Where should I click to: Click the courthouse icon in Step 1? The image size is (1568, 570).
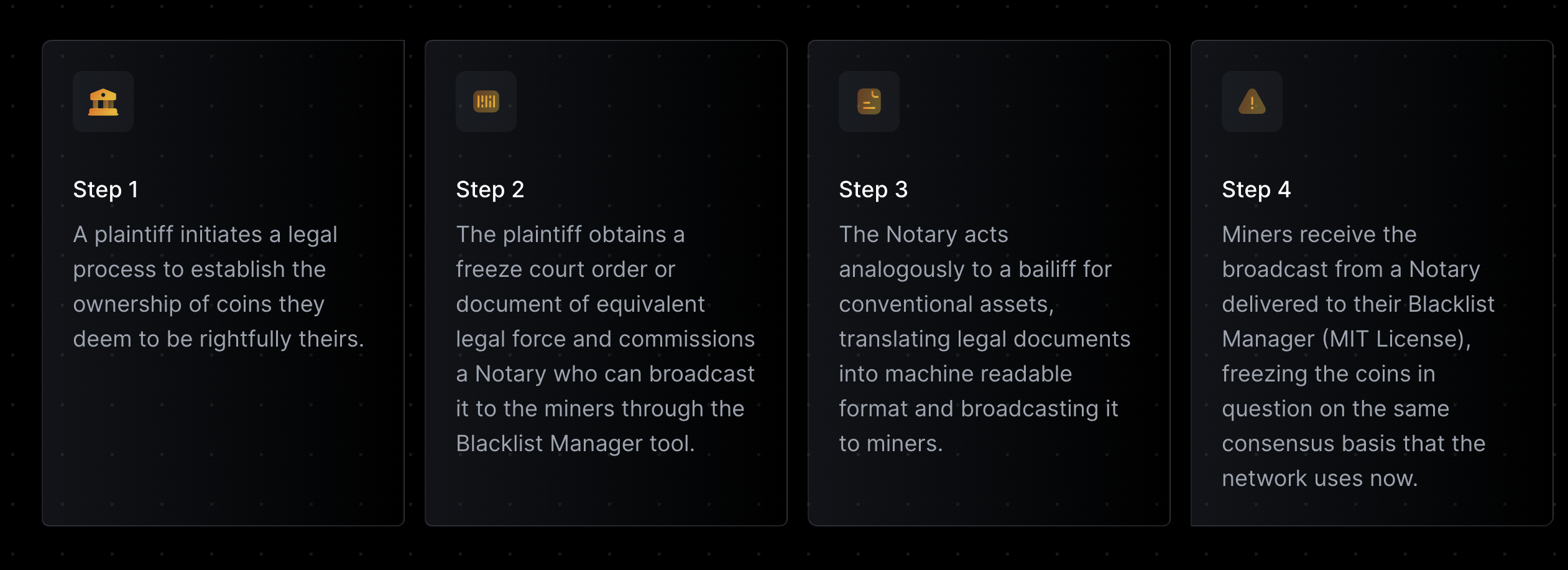coord(103,101)
